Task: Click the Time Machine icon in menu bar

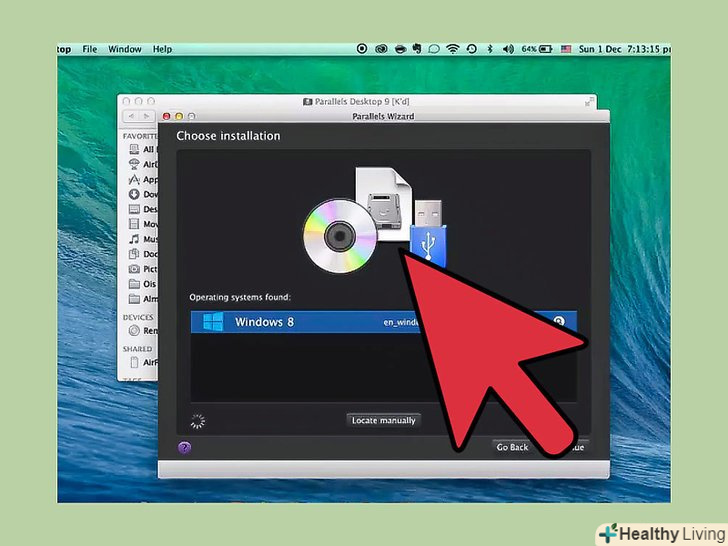Action: click(471, 49)
